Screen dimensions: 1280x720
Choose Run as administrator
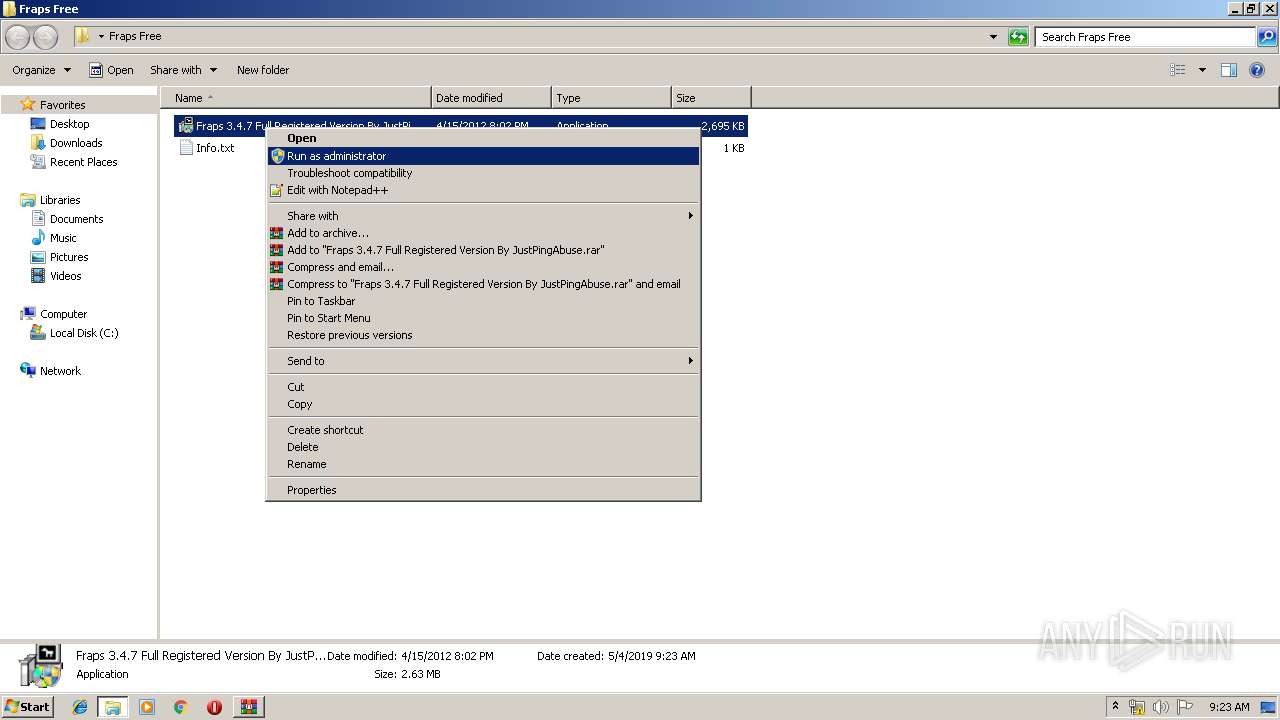(x=483, y=156)
